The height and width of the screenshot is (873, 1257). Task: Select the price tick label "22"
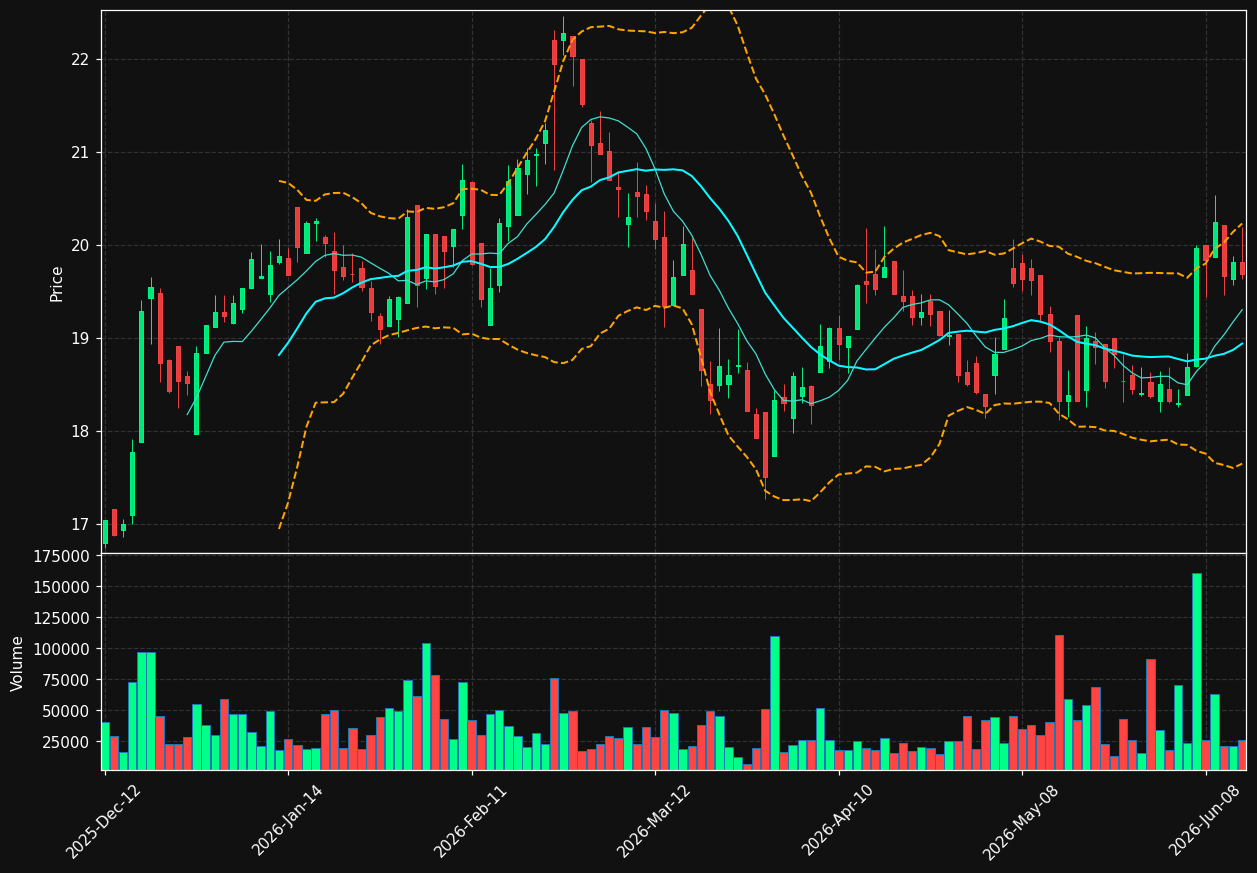(x=80, y=60)
